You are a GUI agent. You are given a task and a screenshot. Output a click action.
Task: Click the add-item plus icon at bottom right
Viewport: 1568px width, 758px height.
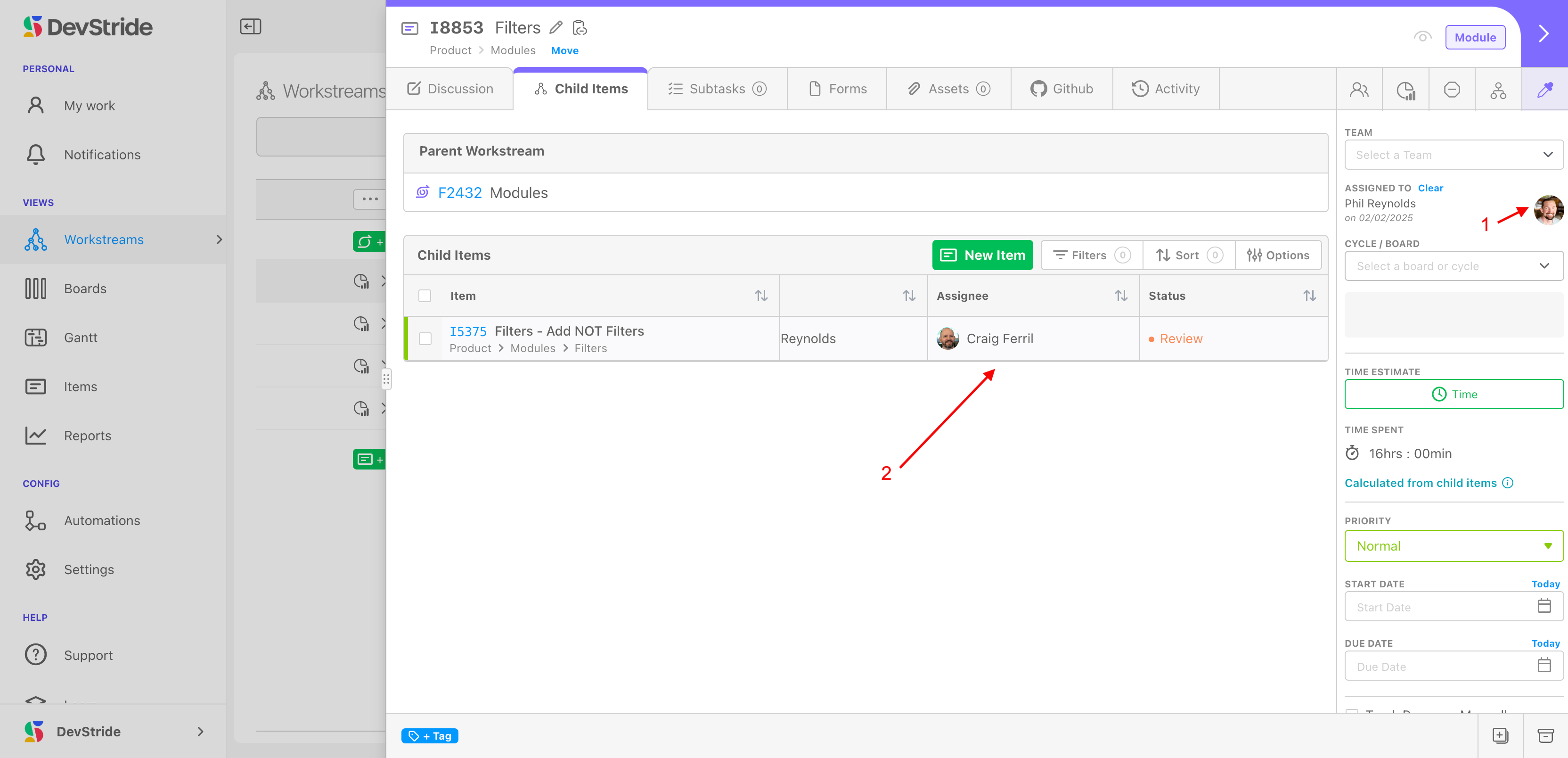[1500, 735]
